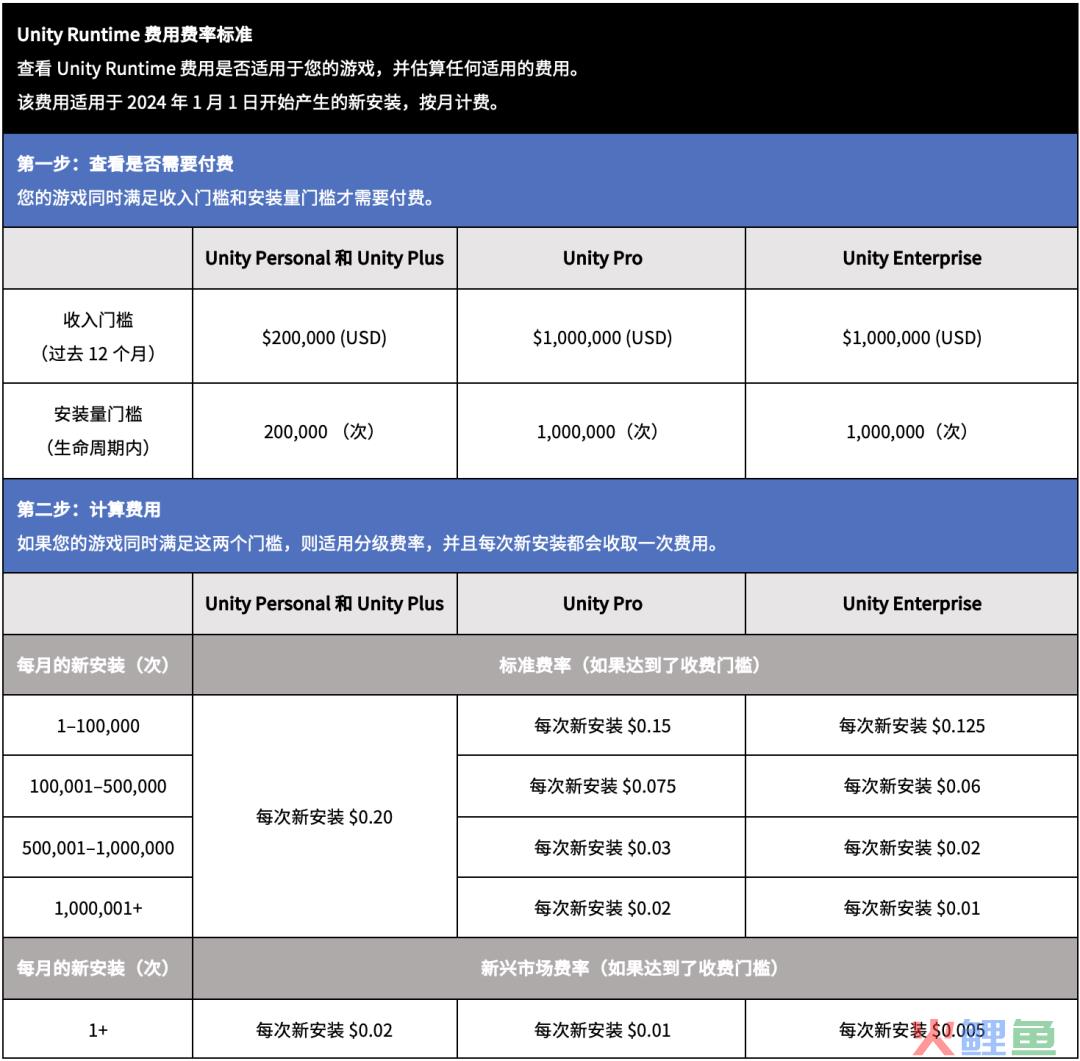
Task: Click the "1,000,001+" install tier
Action: [x=98, y=908]
